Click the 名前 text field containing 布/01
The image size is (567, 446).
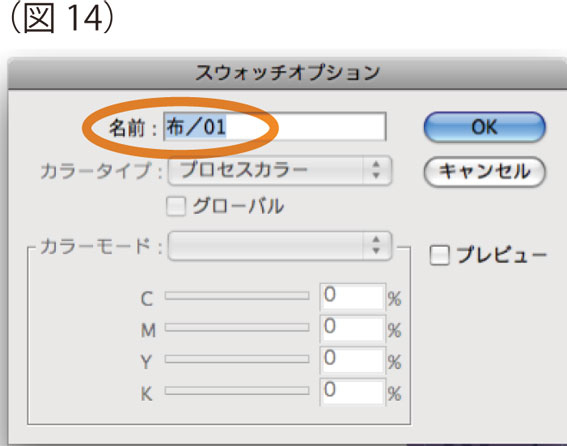[x=275, y=127]
